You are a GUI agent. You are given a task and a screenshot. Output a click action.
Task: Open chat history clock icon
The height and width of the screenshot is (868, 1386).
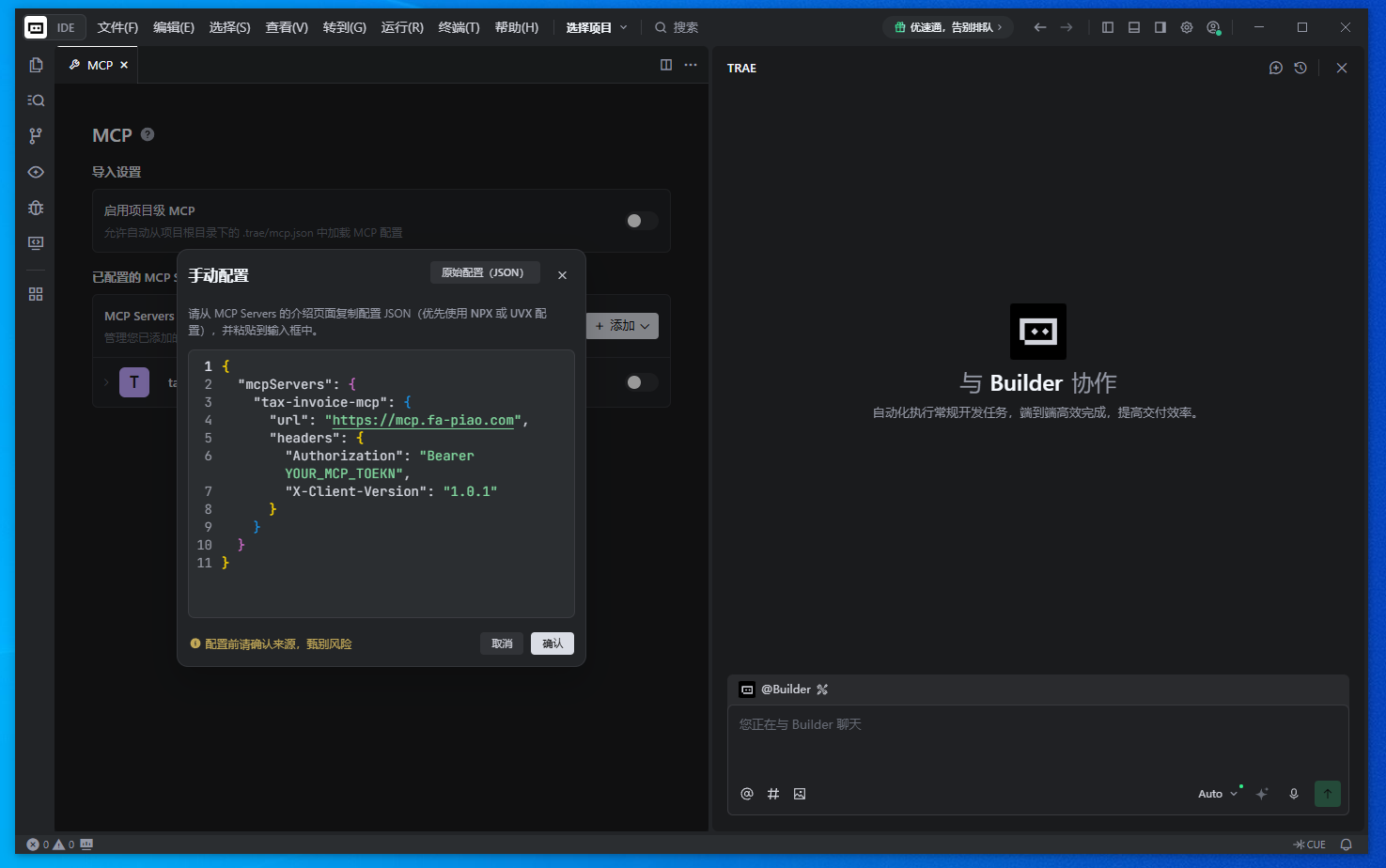click(x=1300, y=68)
